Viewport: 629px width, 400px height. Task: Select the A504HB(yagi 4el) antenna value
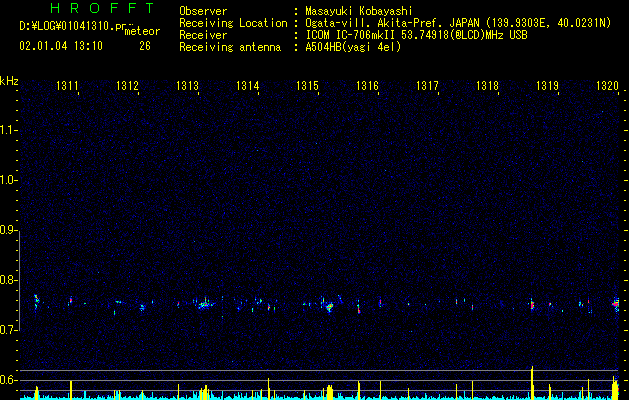pyautogui.click(x=353, y=47)
